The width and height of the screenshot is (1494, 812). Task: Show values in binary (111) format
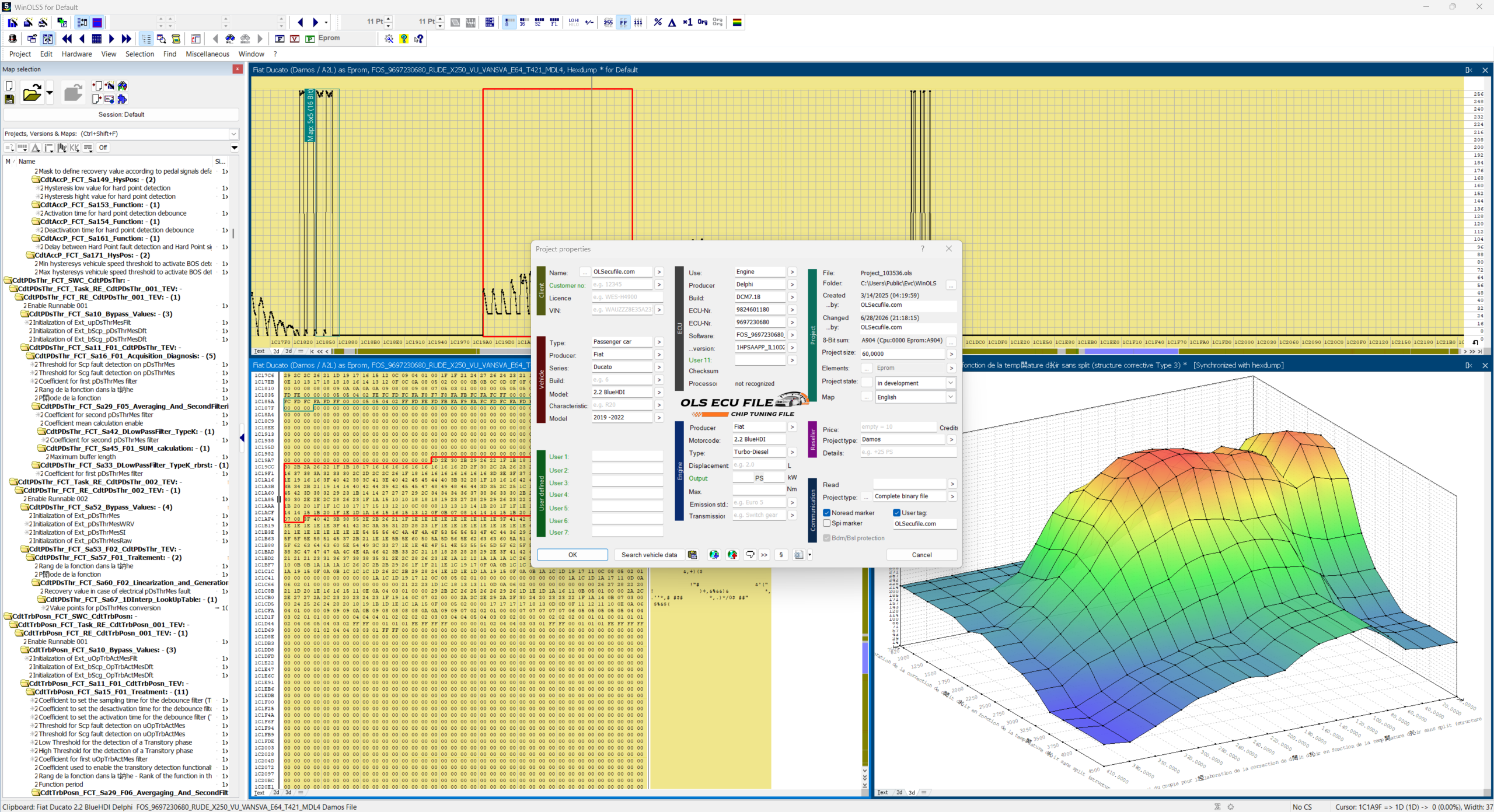[638, 22]
